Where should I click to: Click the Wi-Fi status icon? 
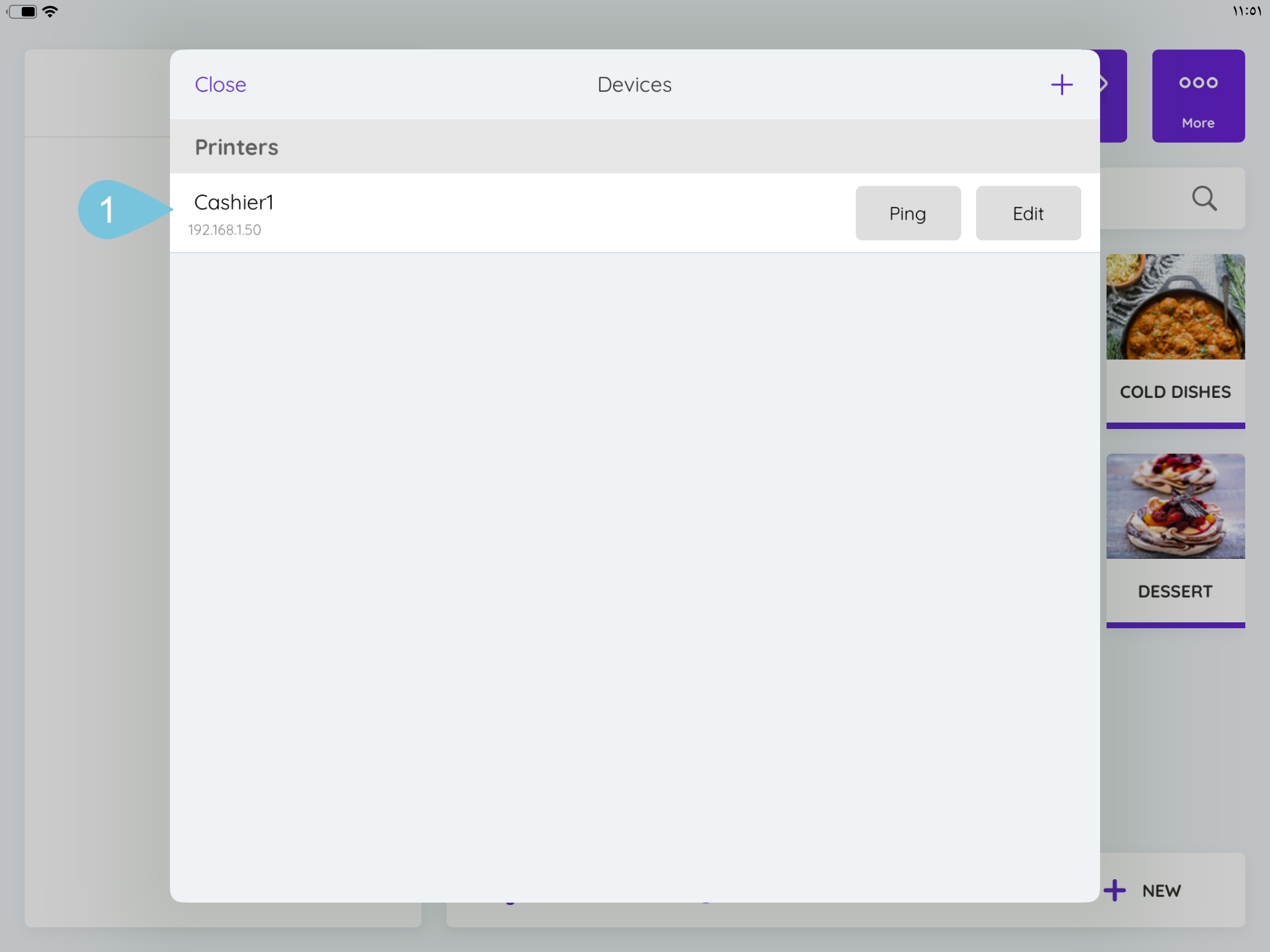pyautogui.click(x=51, y=11)
